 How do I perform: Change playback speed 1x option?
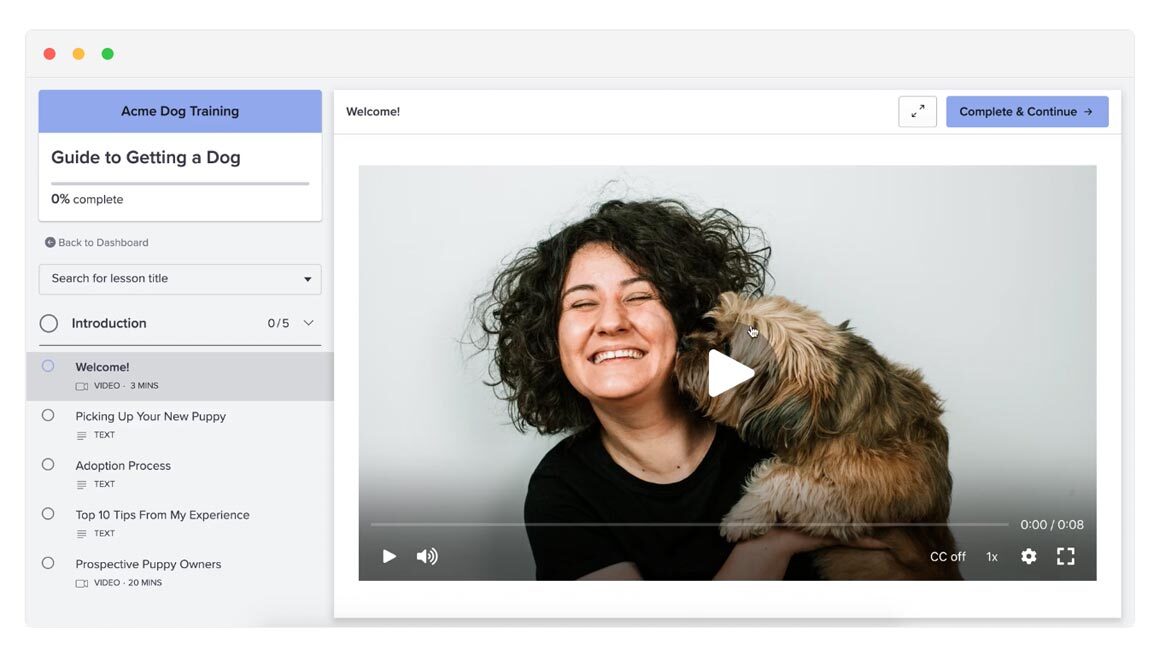[x=992, y=556]
